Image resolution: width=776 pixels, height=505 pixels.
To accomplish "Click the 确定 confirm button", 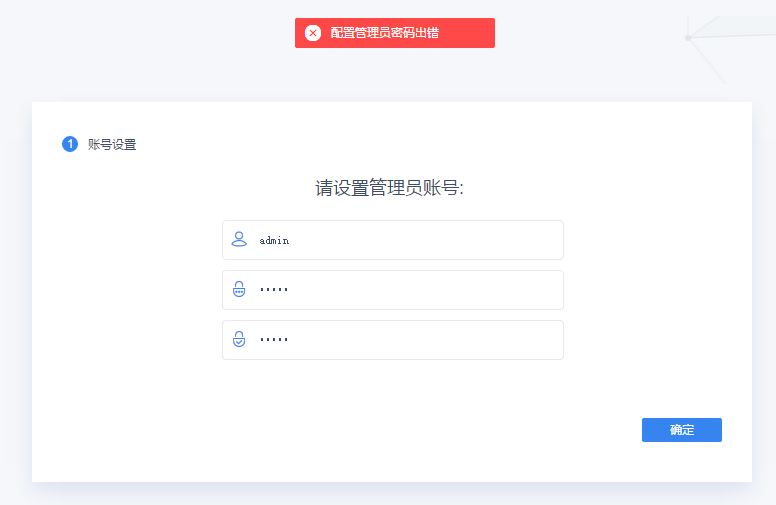I will click(x=681, y=430).
